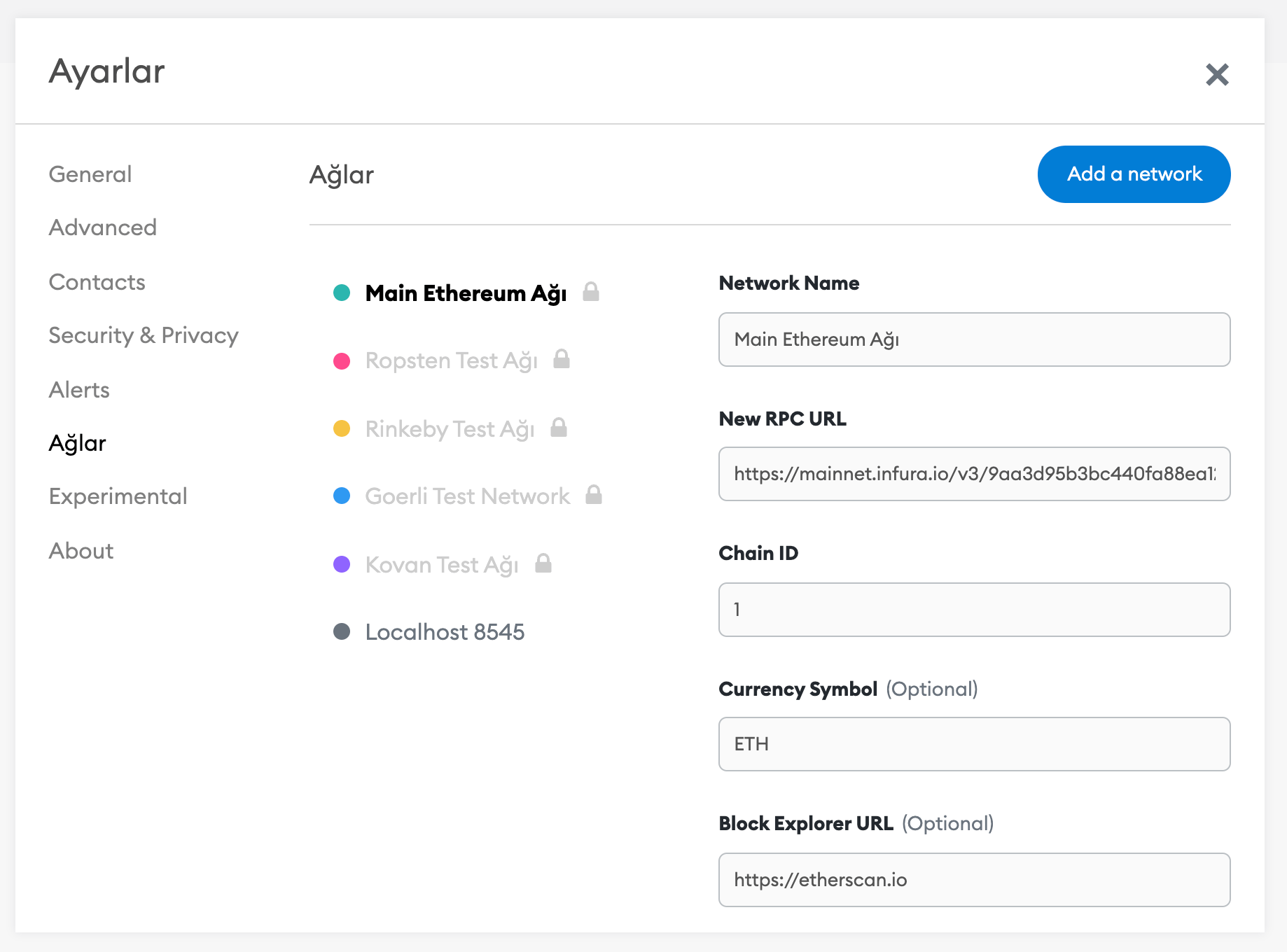Select Localhost 8545 from the network list
The image size is (1287, 952).
pyautogui.click(x=445, y=632)
